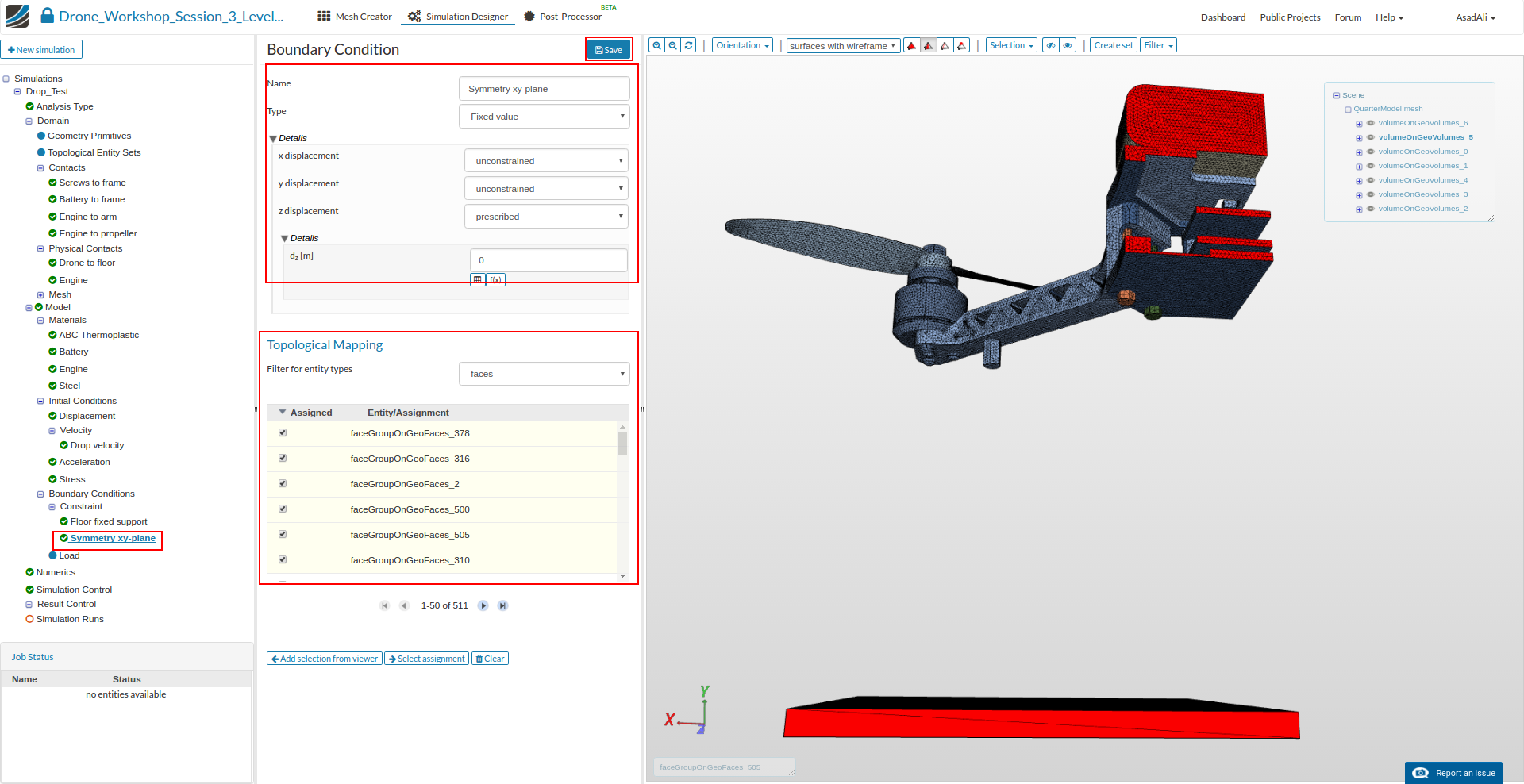This screenshot has width=1524, height=784.
Task: Click the viewer orientation axis cube
Action: (x=687, y=712)
